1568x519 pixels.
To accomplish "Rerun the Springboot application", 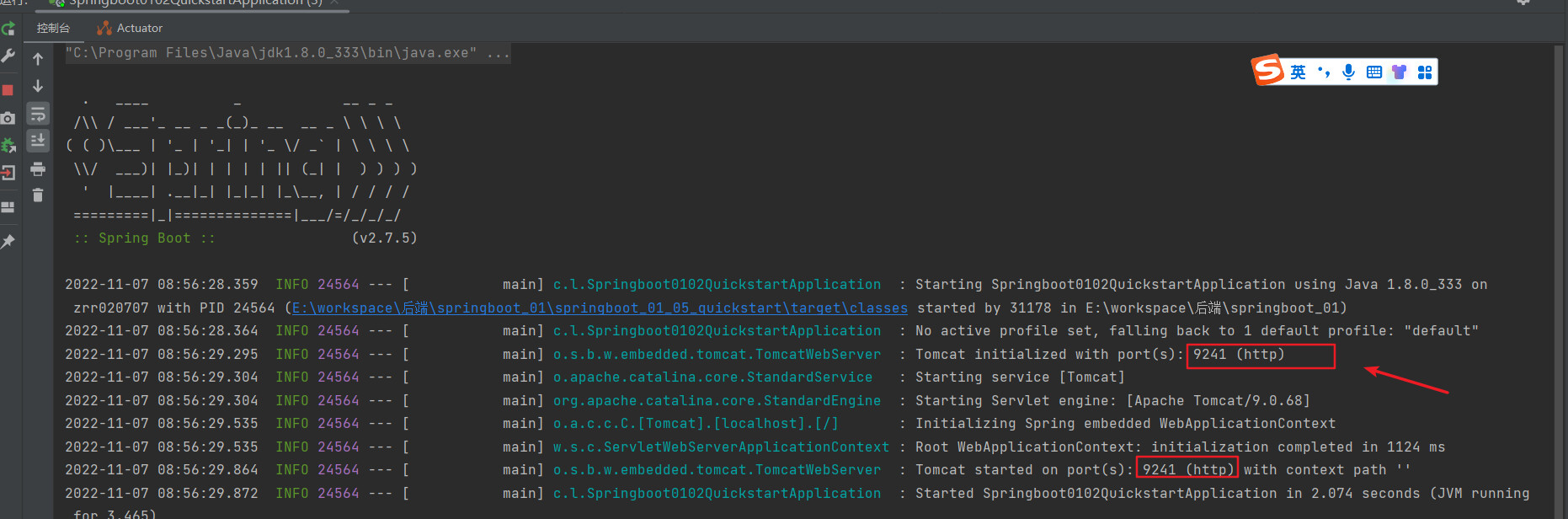I will coord(8,29).
